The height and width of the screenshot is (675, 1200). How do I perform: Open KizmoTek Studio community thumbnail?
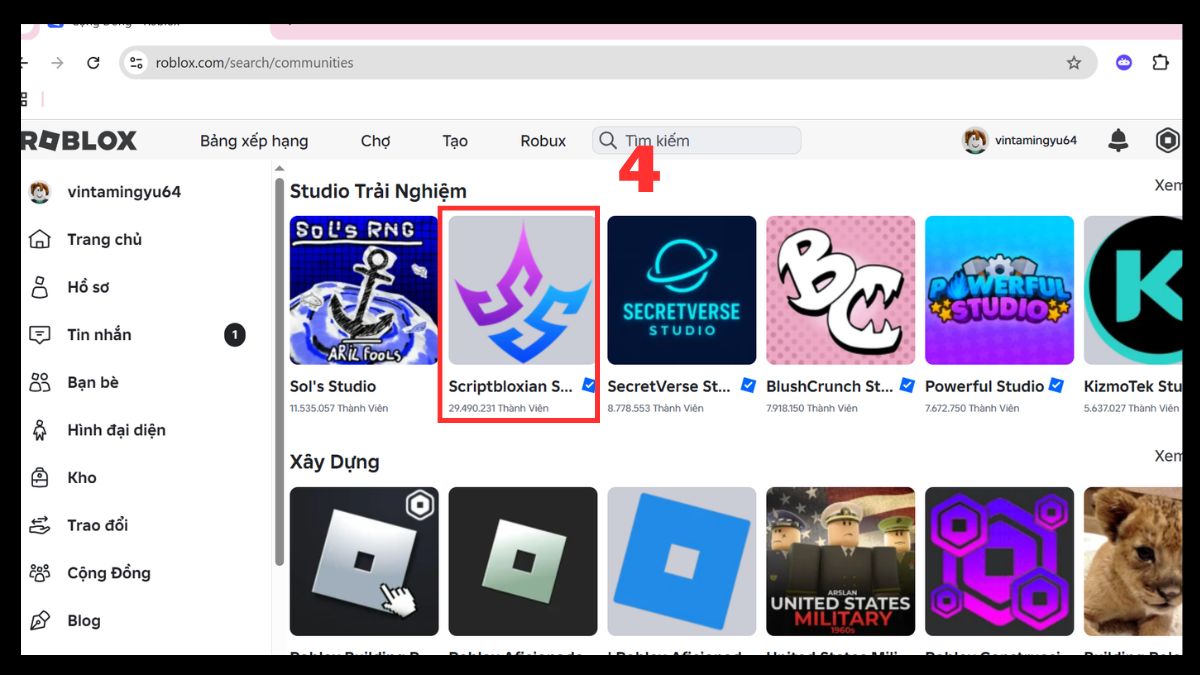click(x=1133, y=290)
